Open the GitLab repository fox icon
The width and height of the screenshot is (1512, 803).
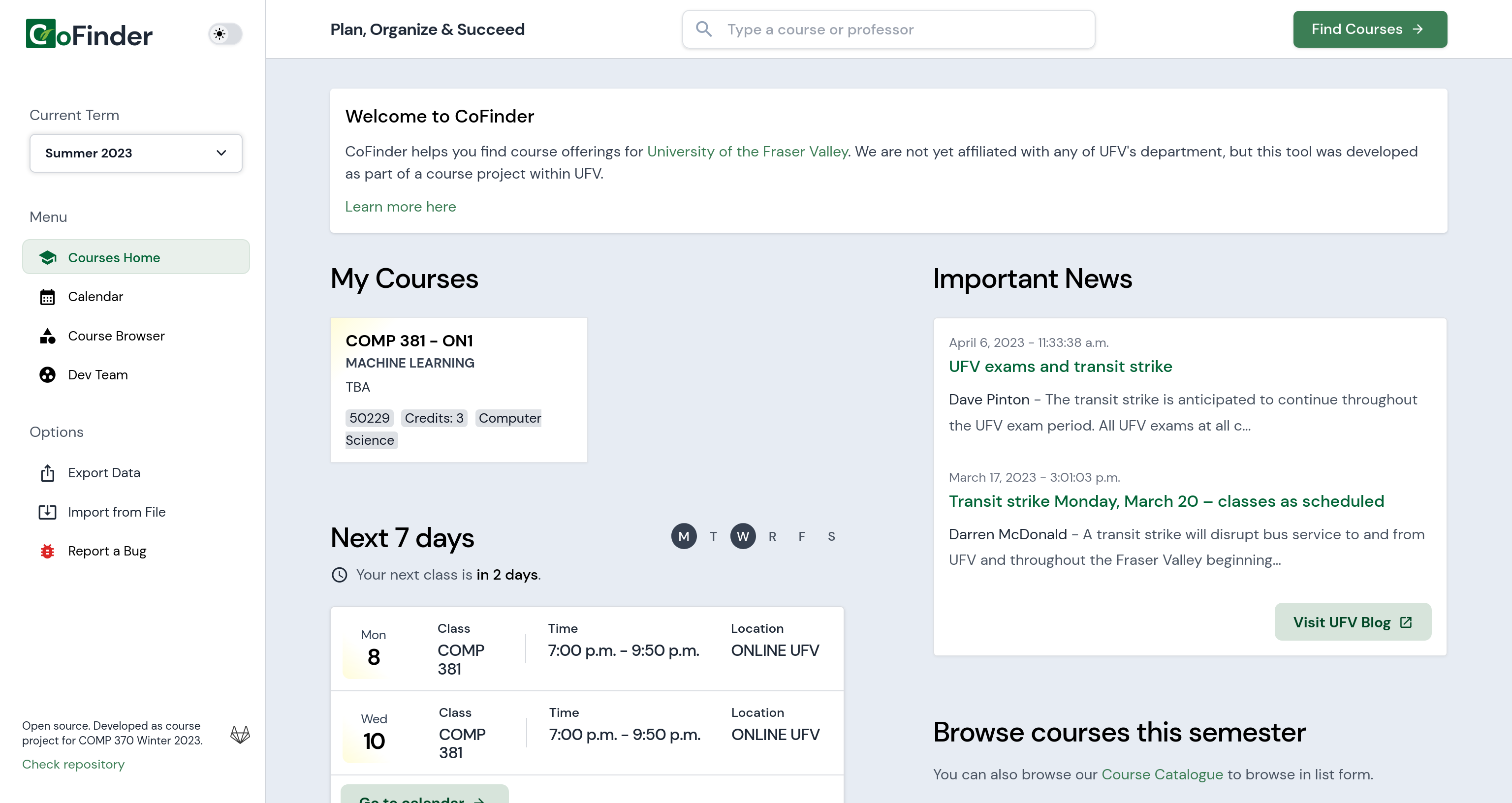[x=240, y=734]
